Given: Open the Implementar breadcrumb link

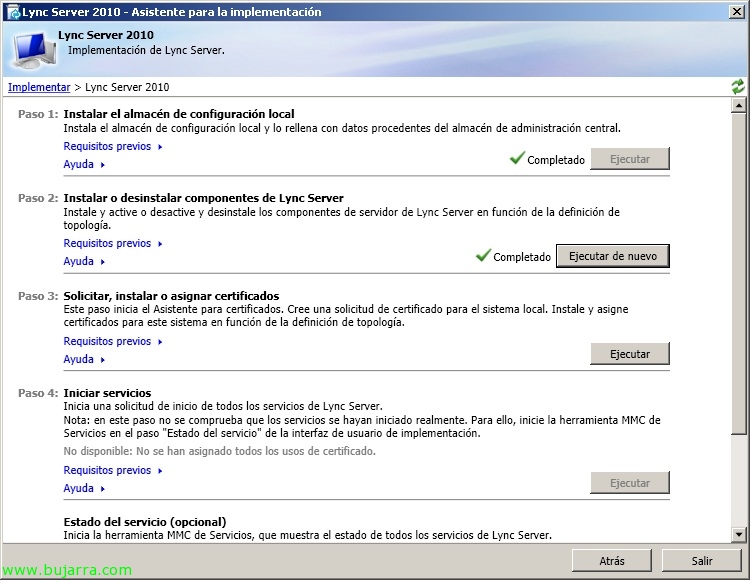Looking at the screenshot, I should tap(39, 87).
